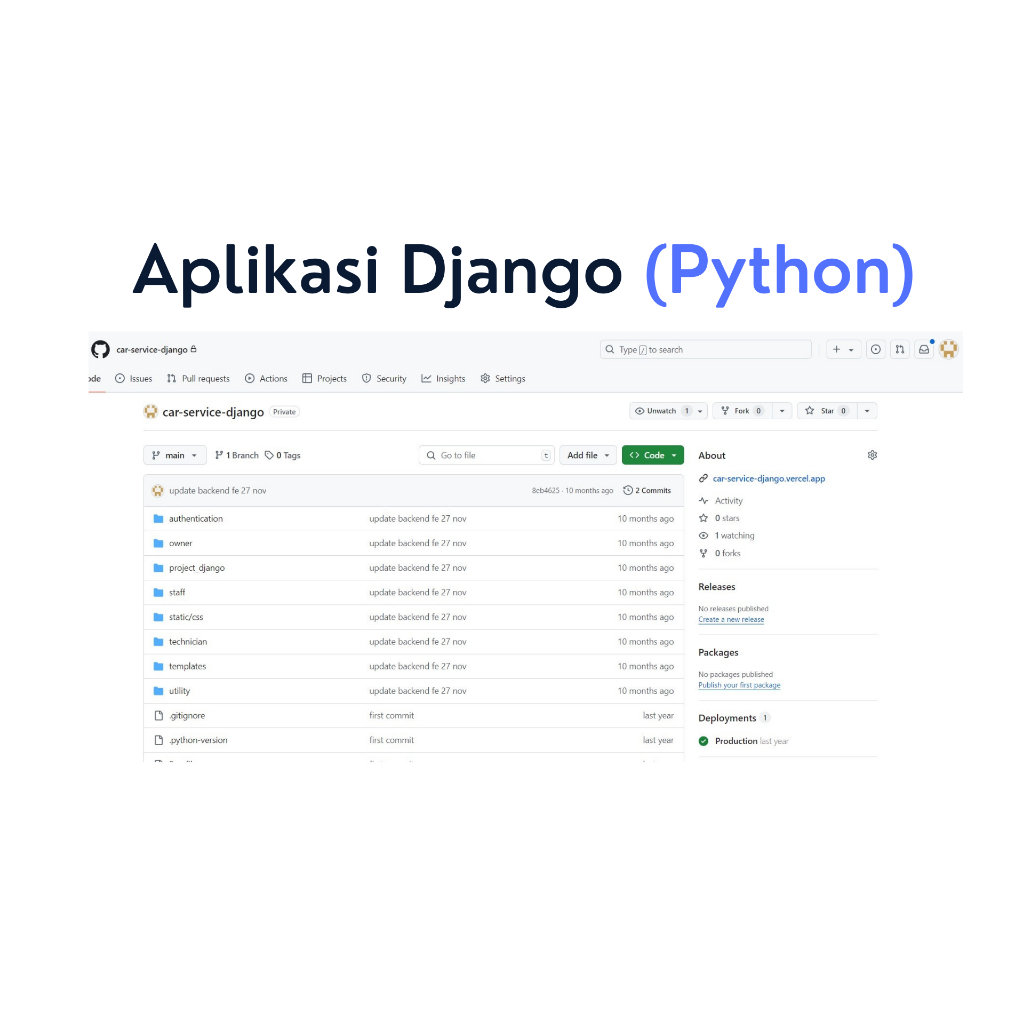Click first commit message for .gitignore
Screen dimensions: 1024x1024
coord(391,716)
